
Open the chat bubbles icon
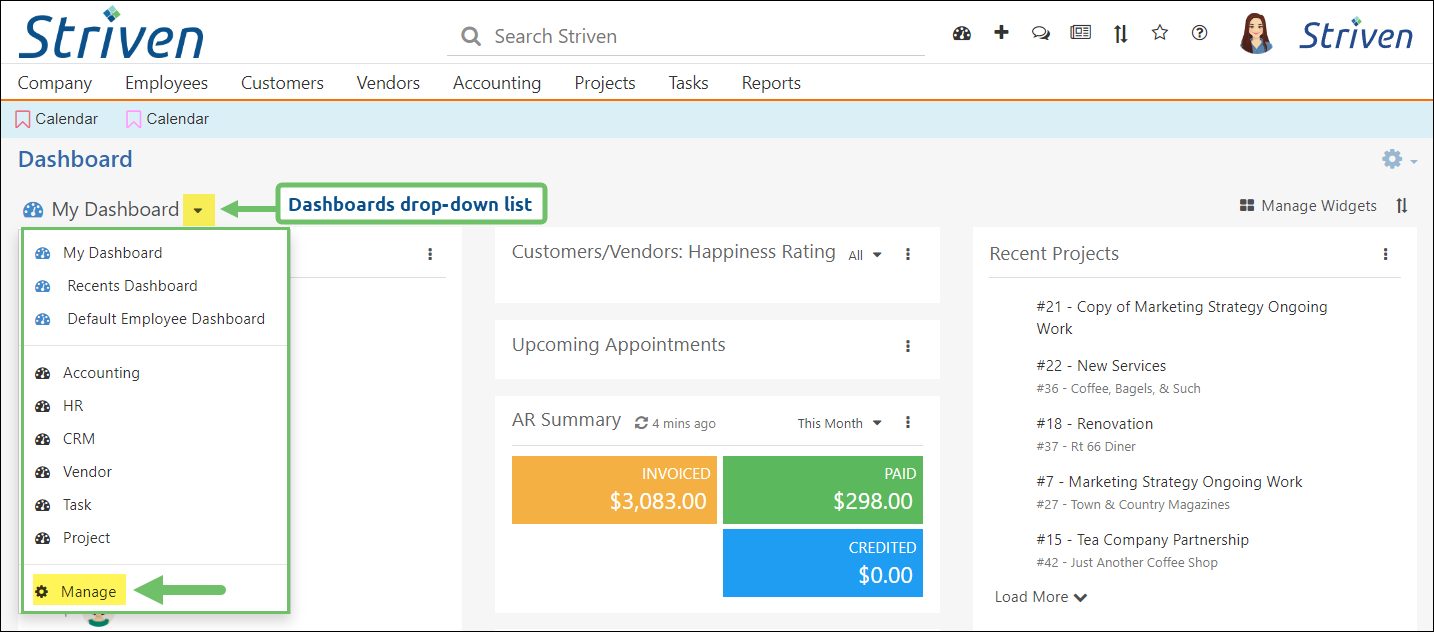tap(1041, 33)
